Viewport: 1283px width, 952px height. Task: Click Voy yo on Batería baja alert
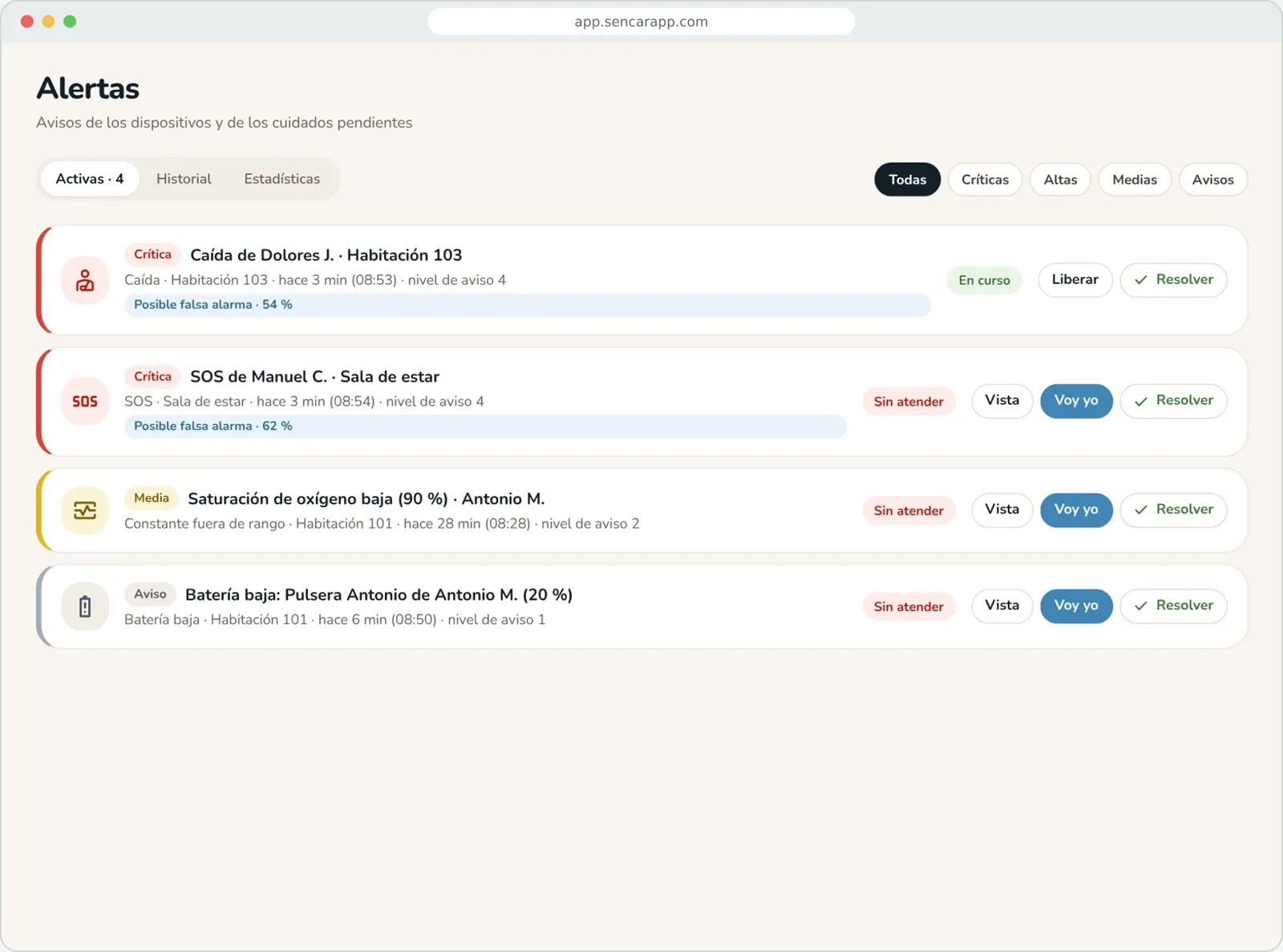coord(1076,606)
